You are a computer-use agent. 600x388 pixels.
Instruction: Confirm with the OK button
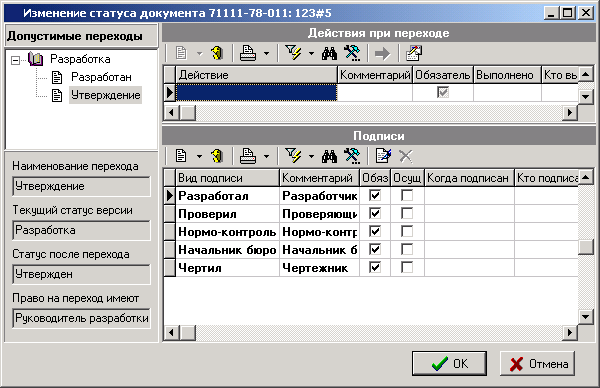coord(449,364)
